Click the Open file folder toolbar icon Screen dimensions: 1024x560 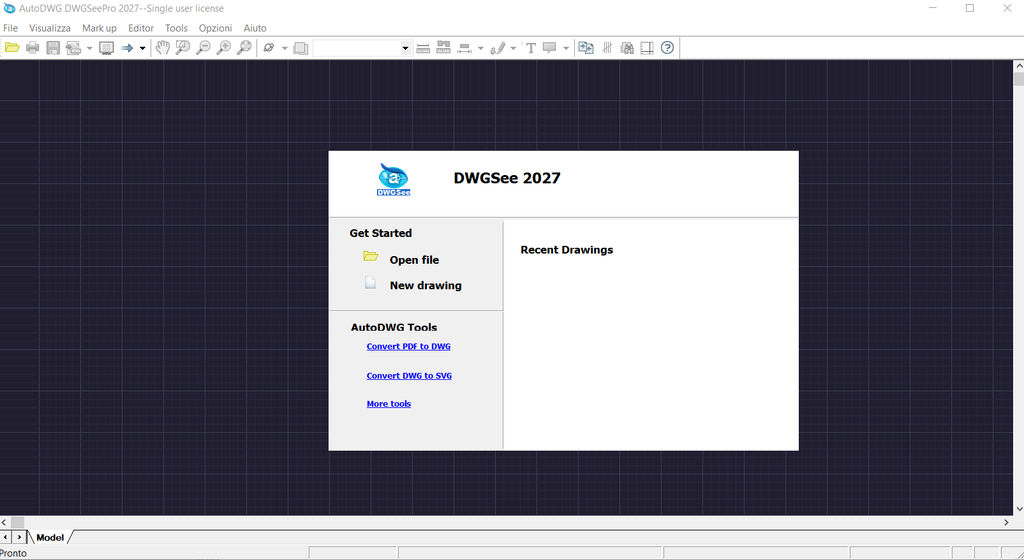(x=12, y=48)
